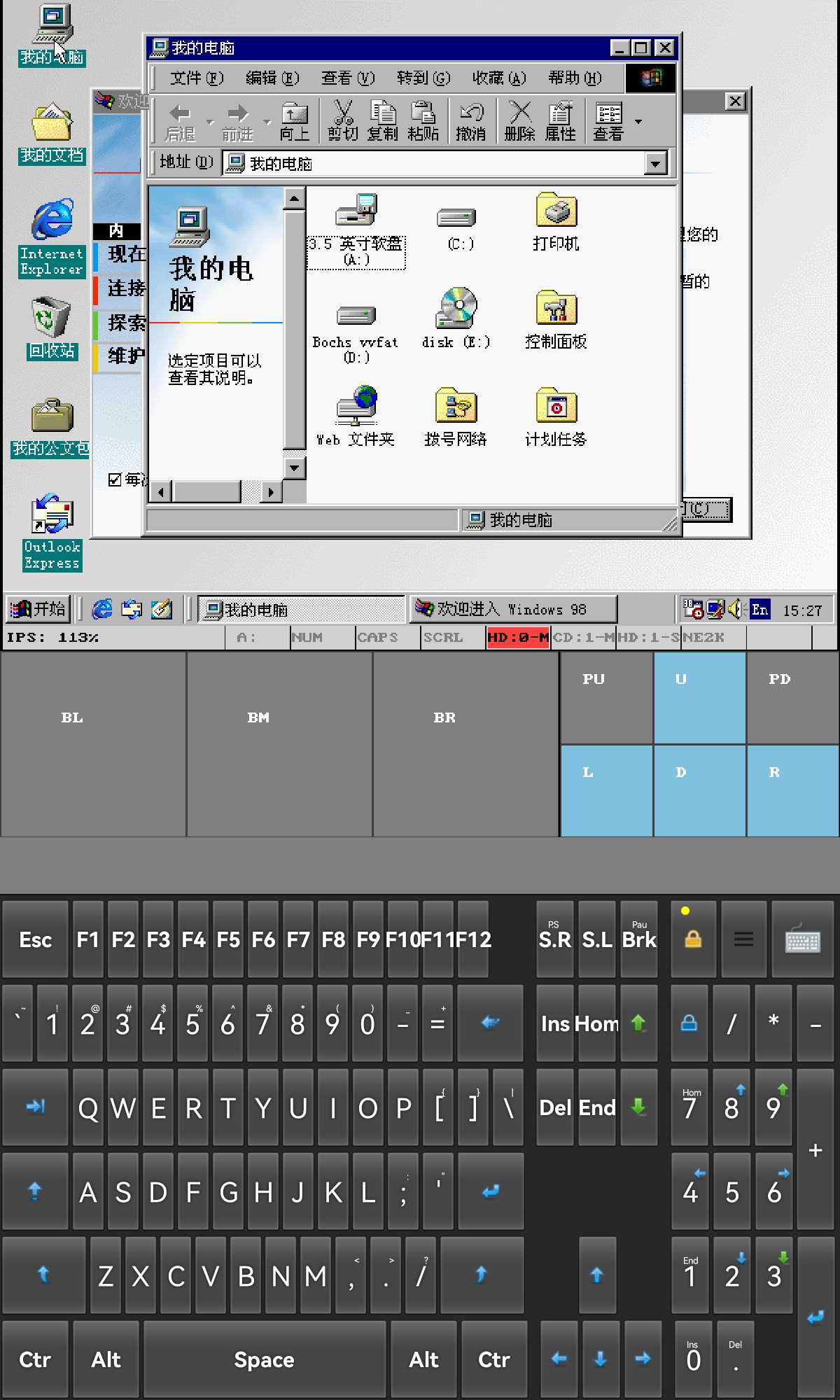This screenshot has height=1400, width=840.
Task: Click the volume speaker tray icon
Action: point(734,609)
